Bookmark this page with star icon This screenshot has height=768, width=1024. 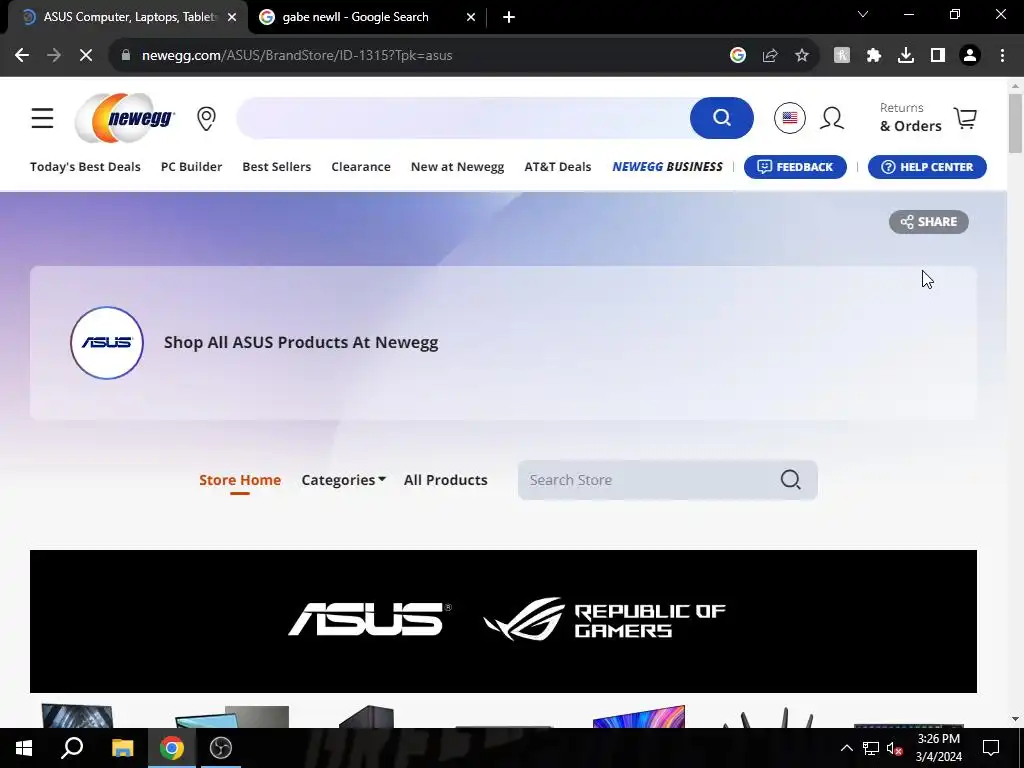coord(802,56)
